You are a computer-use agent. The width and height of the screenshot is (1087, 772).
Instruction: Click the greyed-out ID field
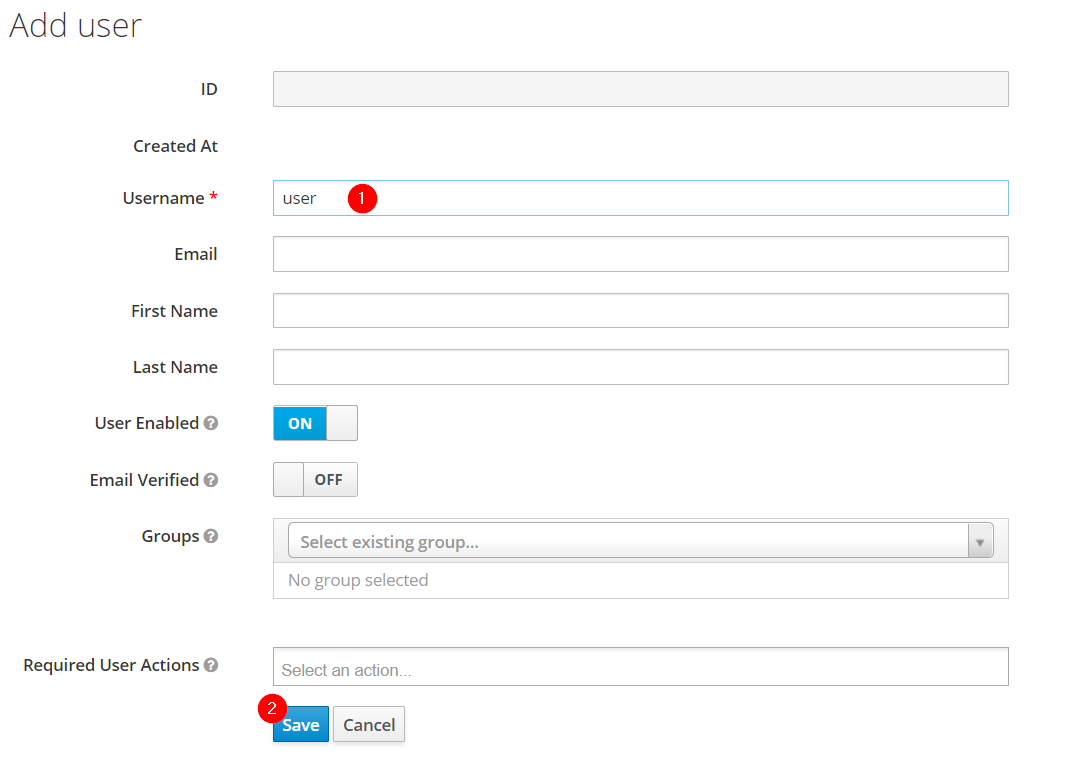click(x=640, y=89)
